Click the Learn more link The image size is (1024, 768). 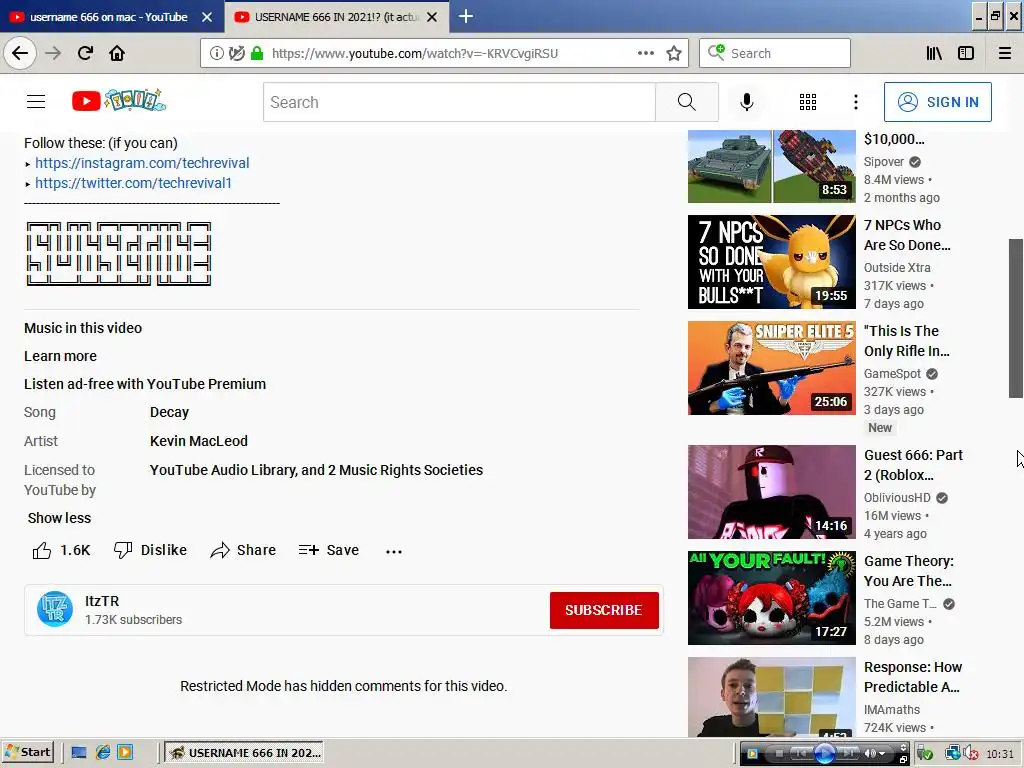(x=60, y=356)
